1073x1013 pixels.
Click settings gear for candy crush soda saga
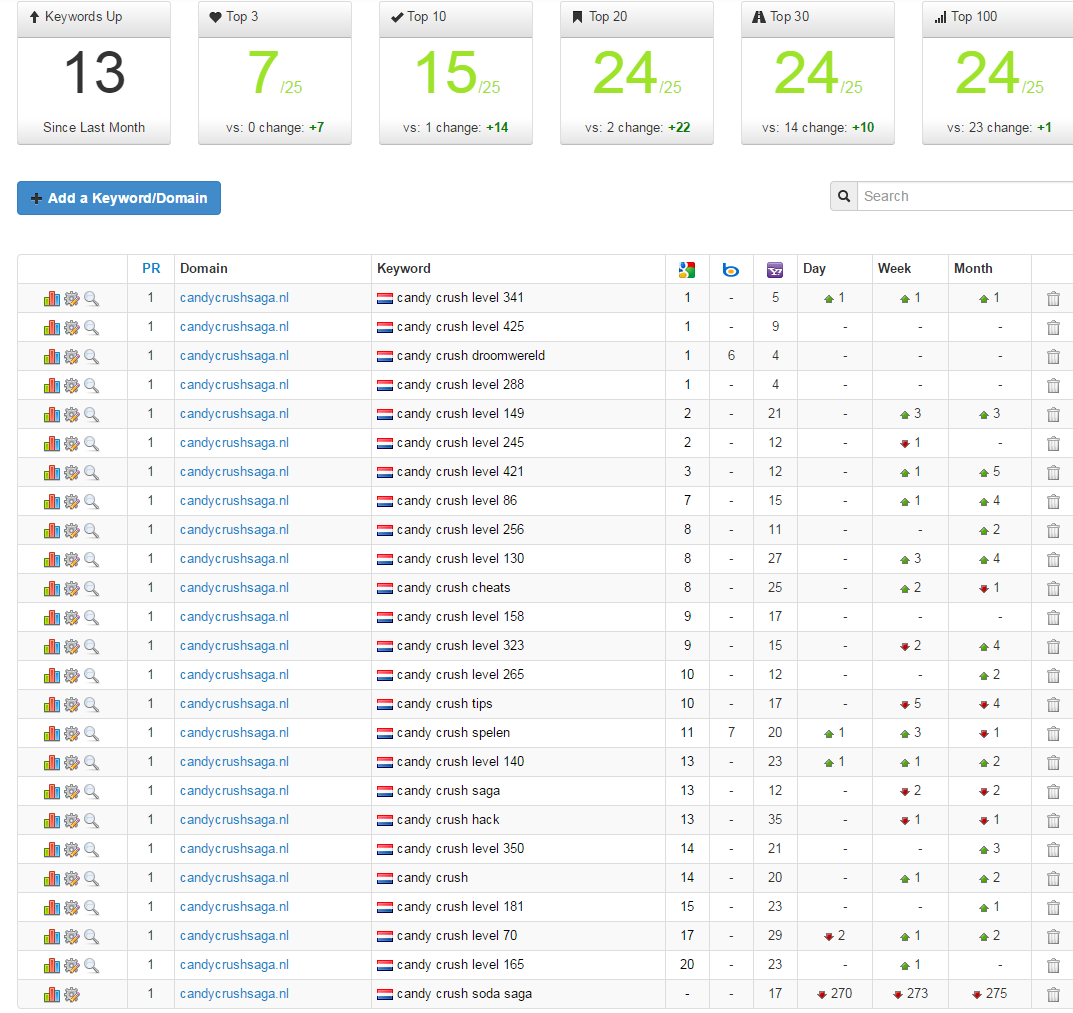[72, 995]
